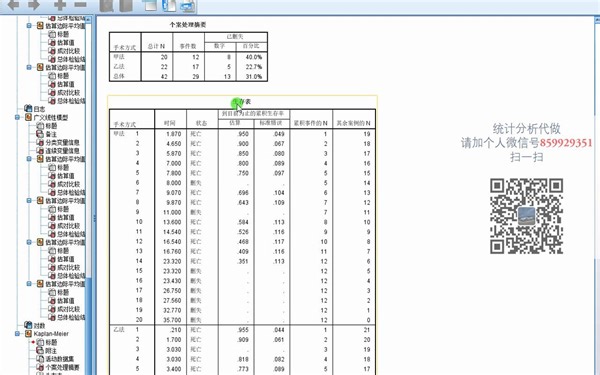The height and width of the screenshot is (375, 600).
Task: Click the closed-book Hide toolbar icon
Action: 126,5
